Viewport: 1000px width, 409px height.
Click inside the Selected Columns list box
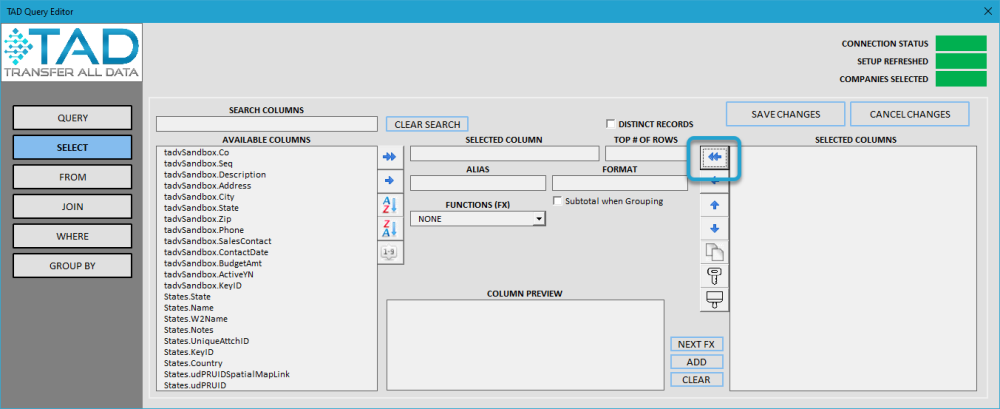[853, 268]
